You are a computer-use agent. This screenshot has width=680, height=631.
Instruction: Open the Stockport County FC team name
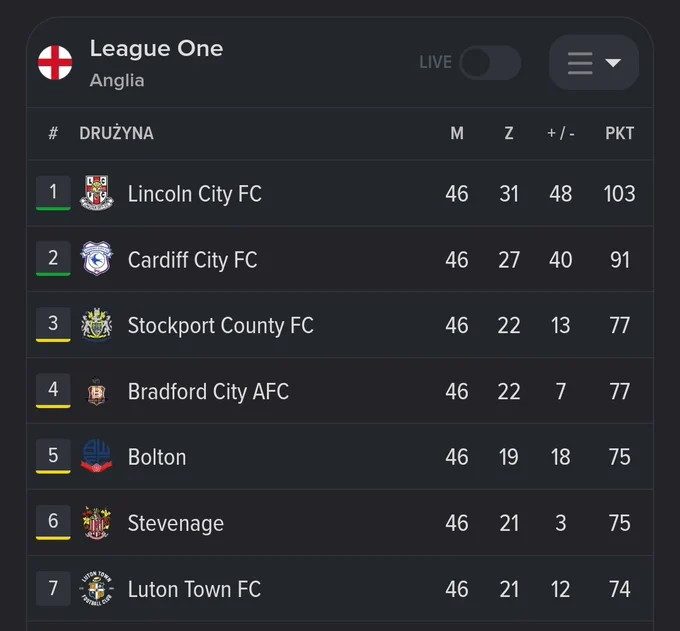[220, 325]
